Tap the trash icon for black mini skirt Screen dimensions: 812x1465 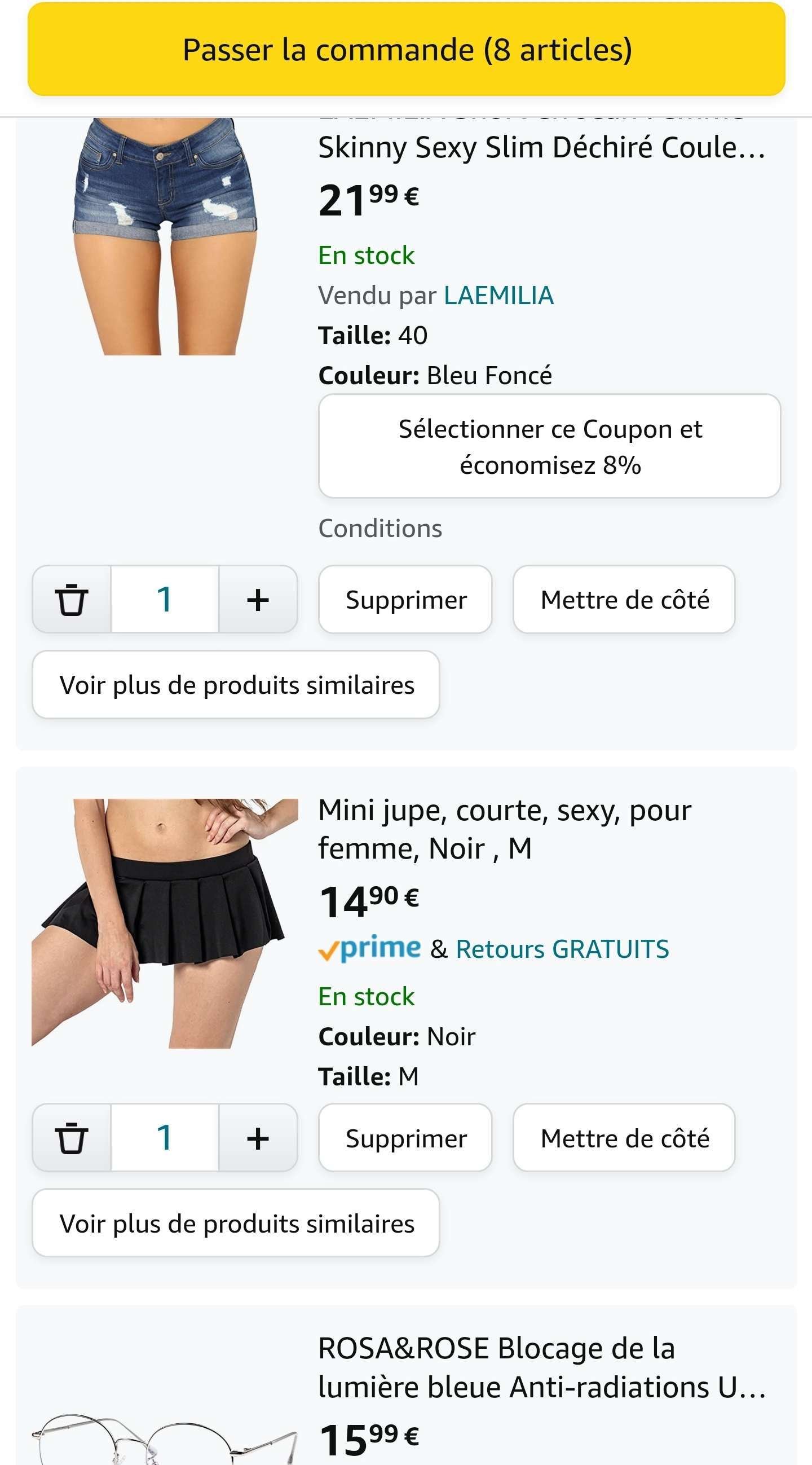click(x=72, y=1138)
